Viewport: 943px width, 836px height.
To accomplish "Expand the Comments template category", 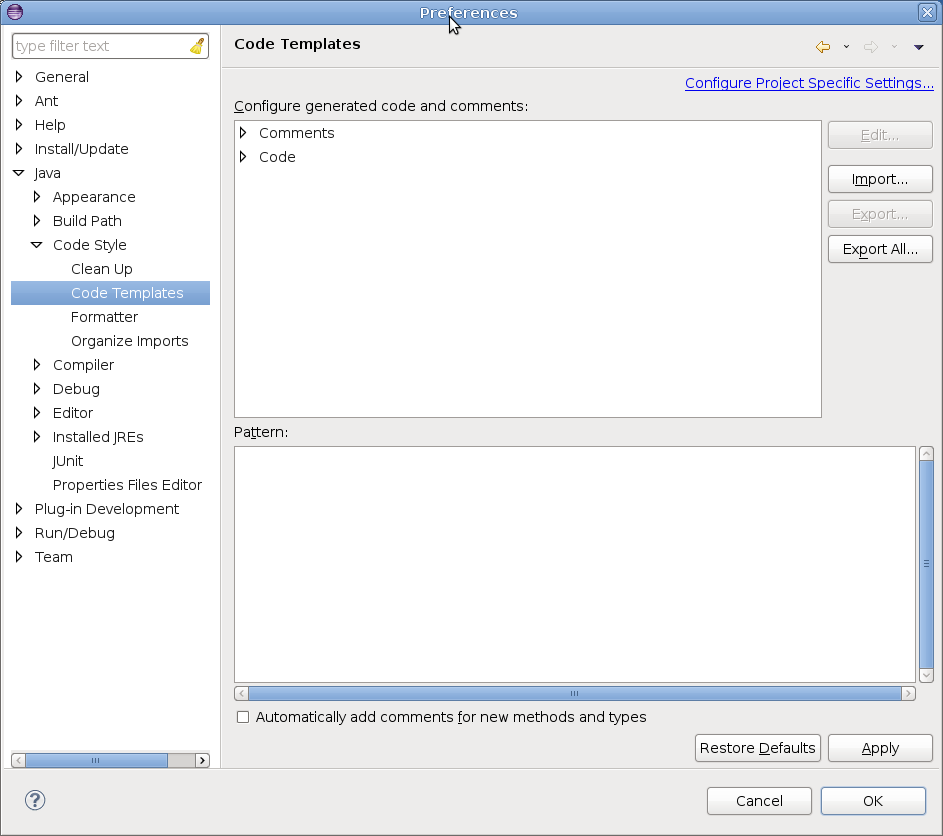I will [243, 133].
